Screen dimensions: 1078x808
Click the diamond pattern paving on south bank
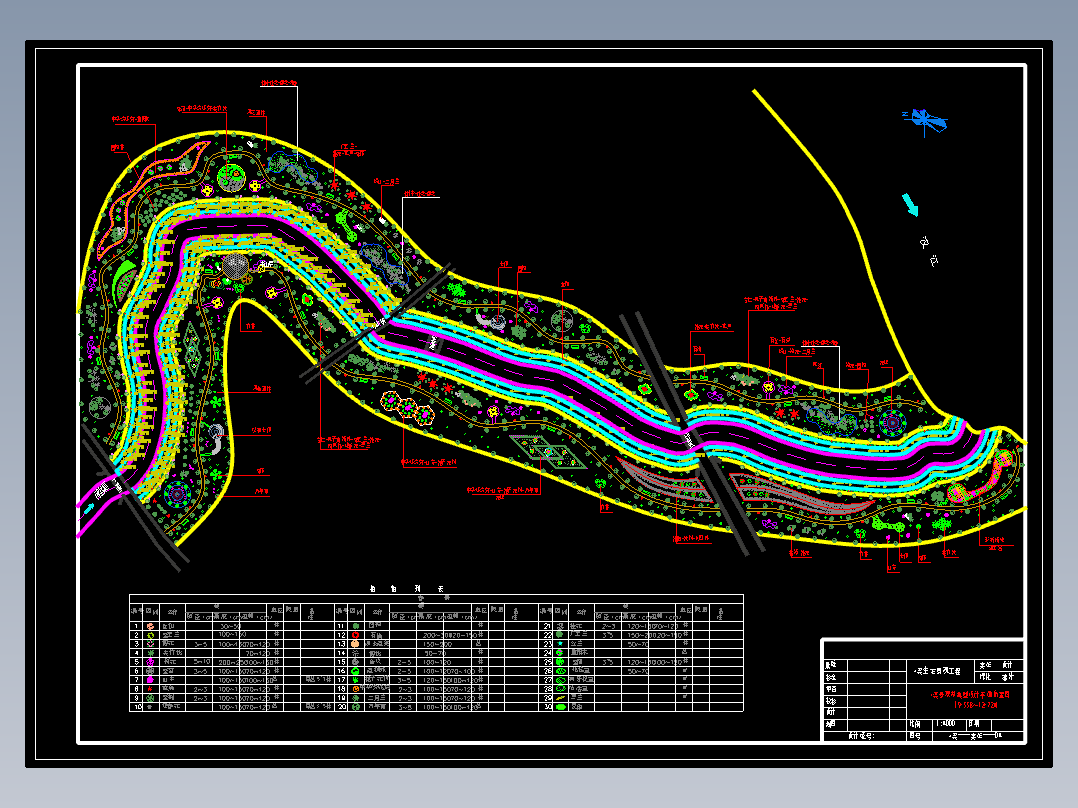click(548, 451)
